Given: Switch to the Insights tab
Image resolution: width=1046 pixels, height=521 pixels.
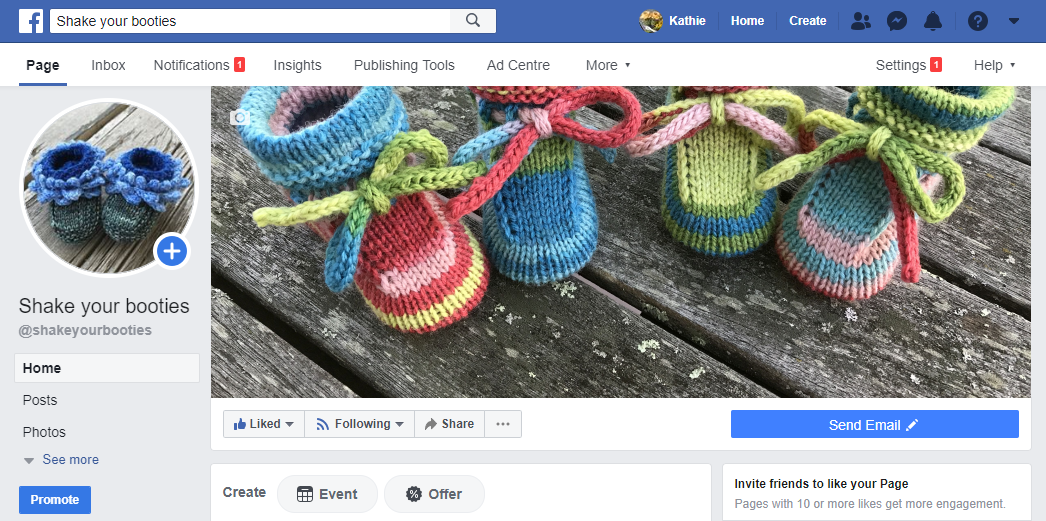Looking at the screenshot, I should 297,65.
